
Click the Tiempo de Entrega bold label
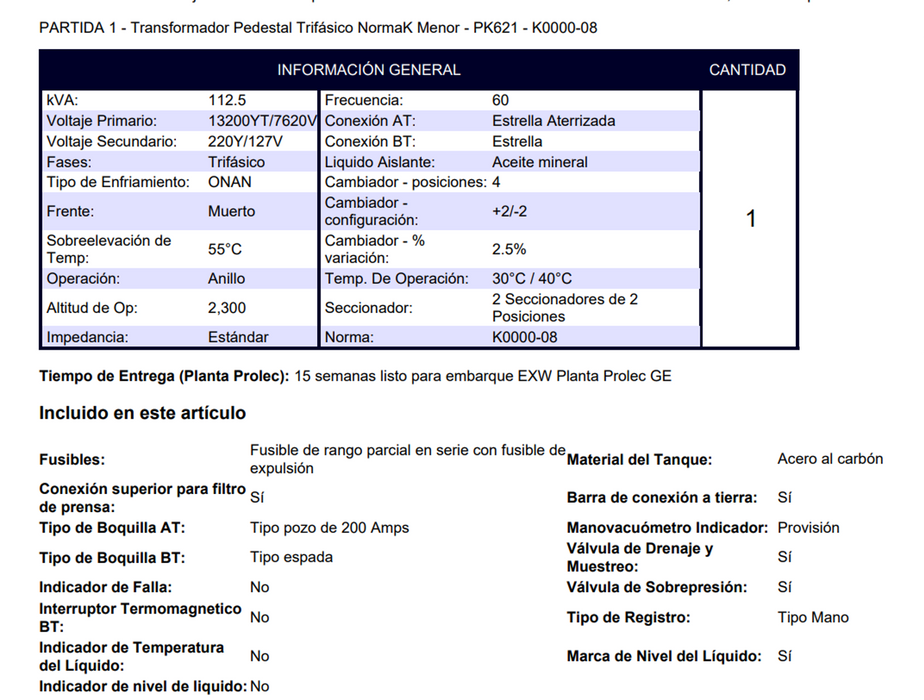coord(164,376)
